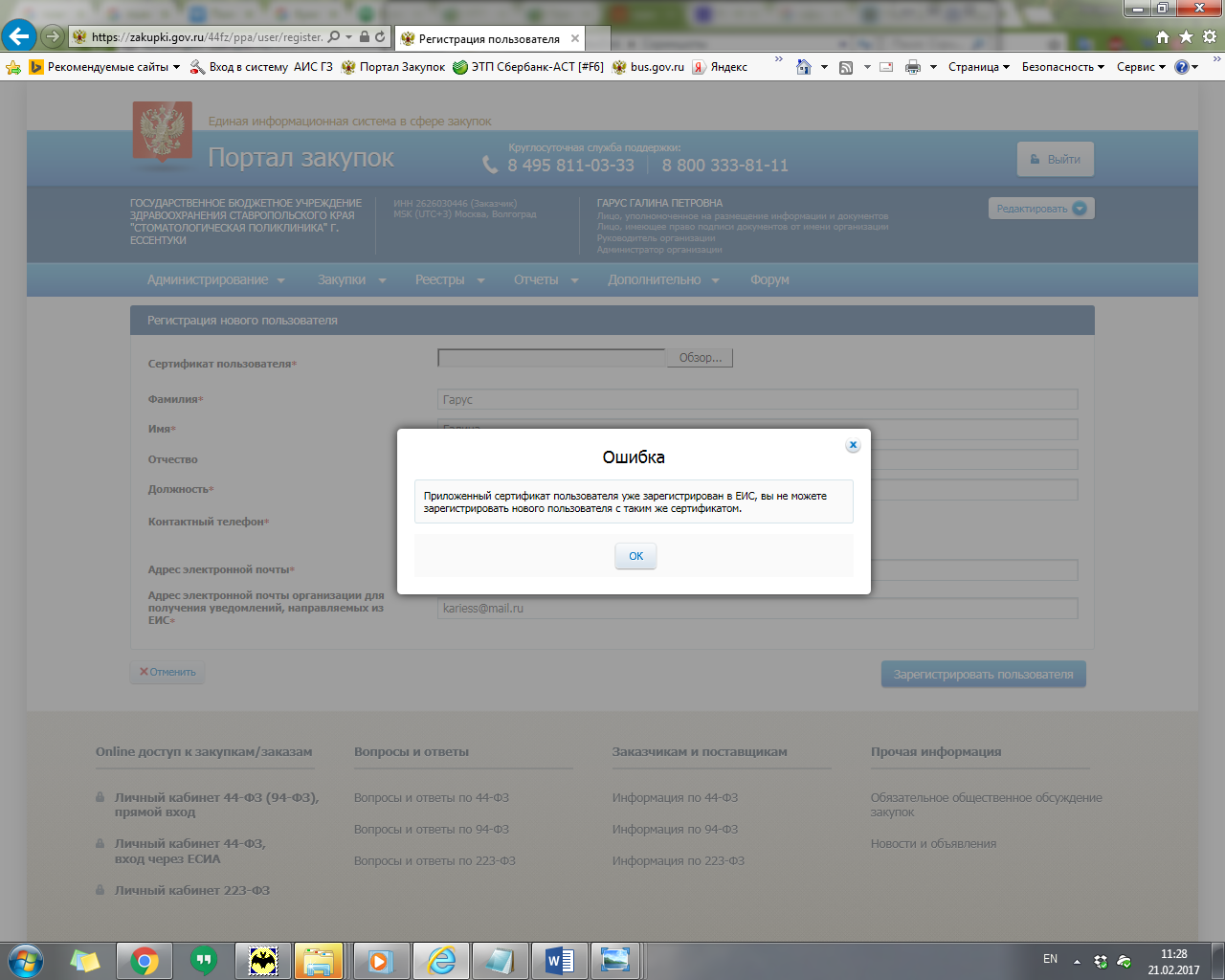
Task: Go back with browser back arrow
Action: point(19,36)
